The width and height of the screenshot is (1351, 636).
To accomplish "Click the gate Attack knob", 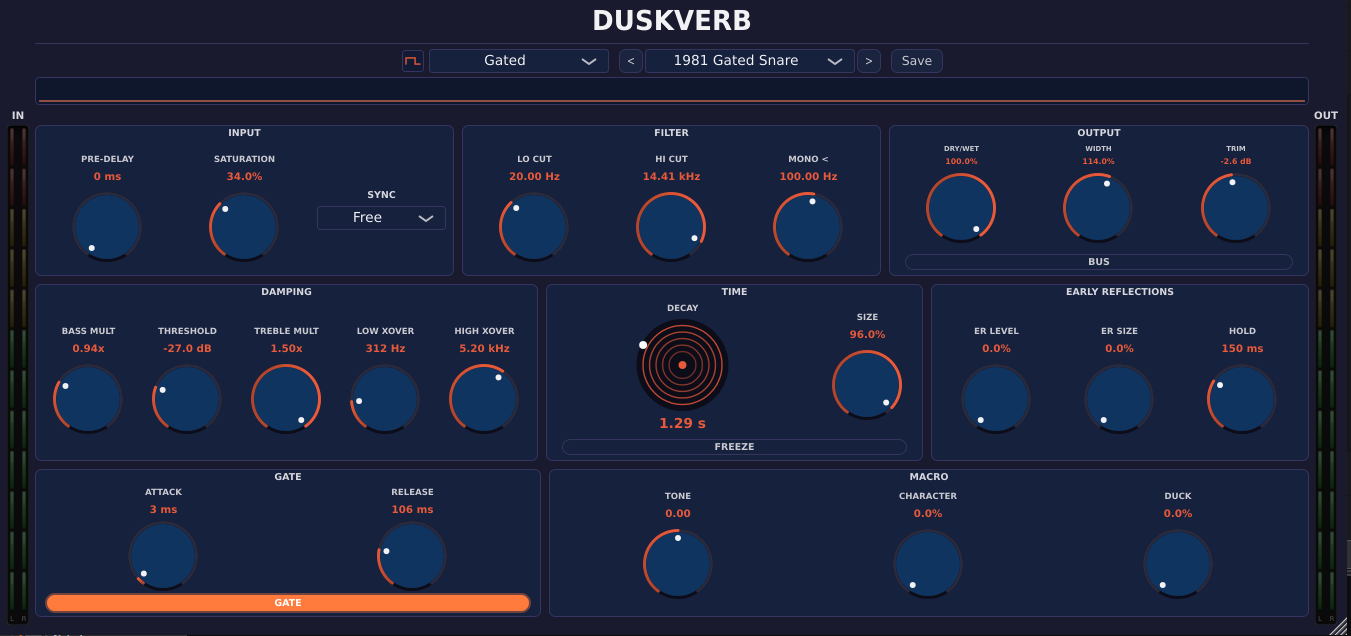I will (x=163, y=556).
